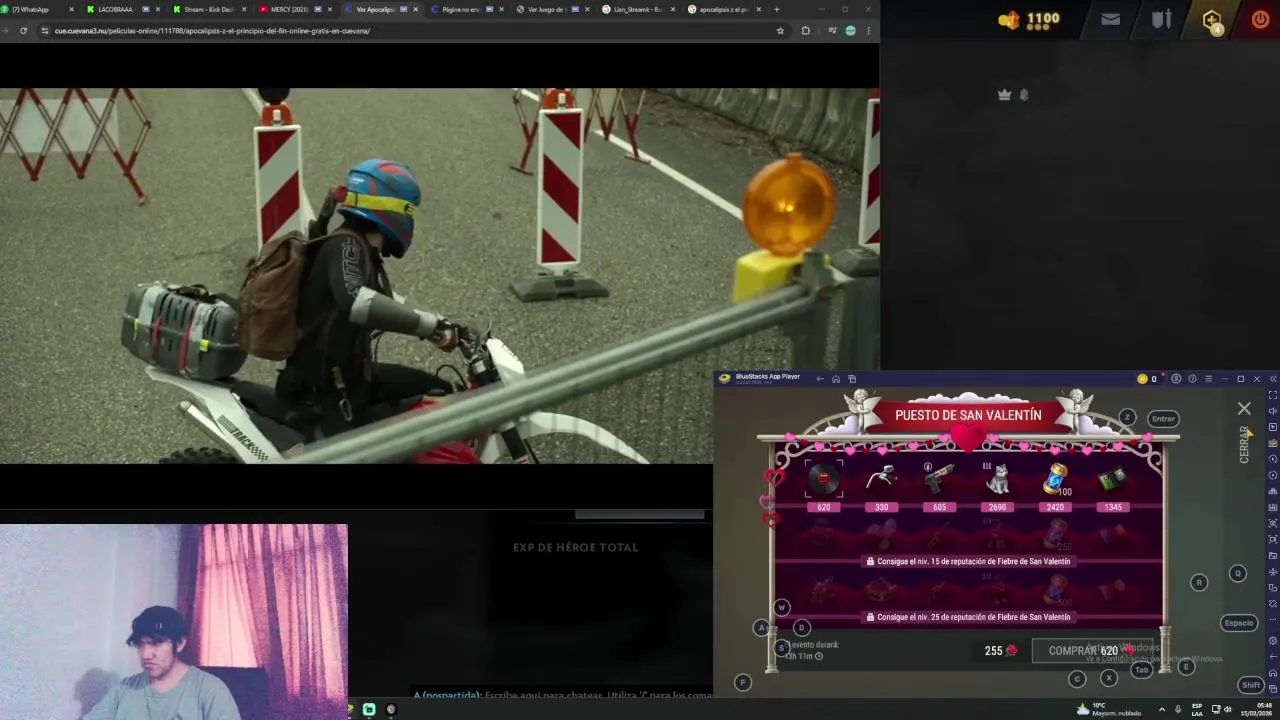Select the white faucet item priced 330
The width and height of the screenshot is (1280, 720).
(881, 480)
